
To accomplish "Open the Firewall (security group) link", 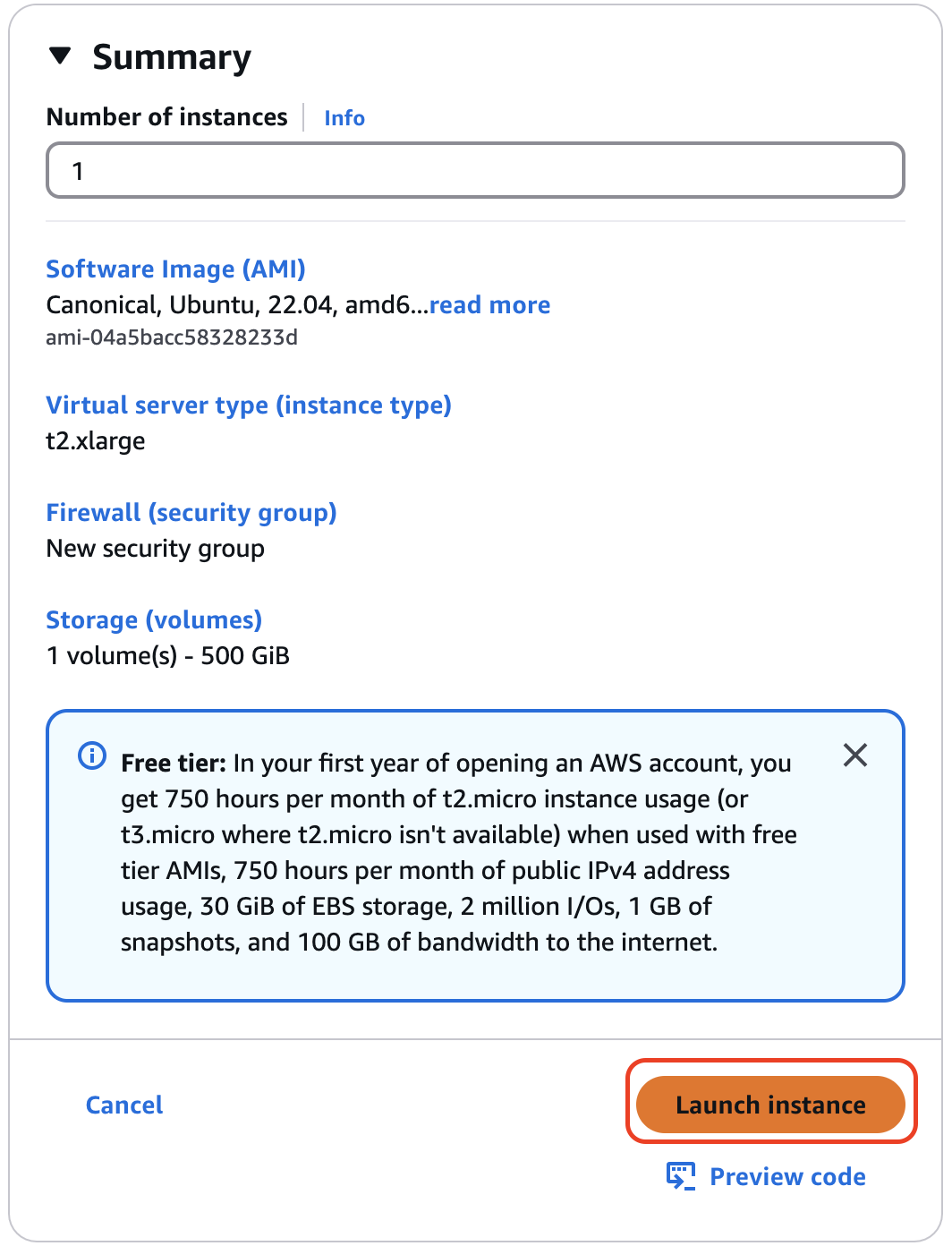I will (191, 512).
